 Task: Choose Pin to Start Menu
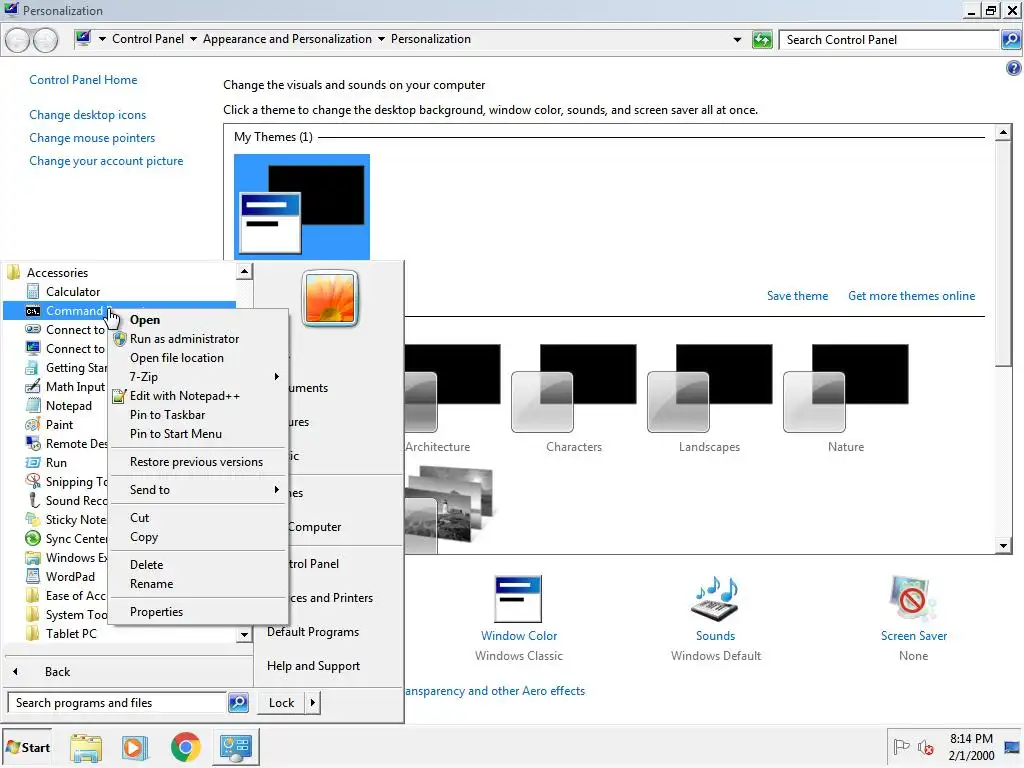tap(176, 434)
